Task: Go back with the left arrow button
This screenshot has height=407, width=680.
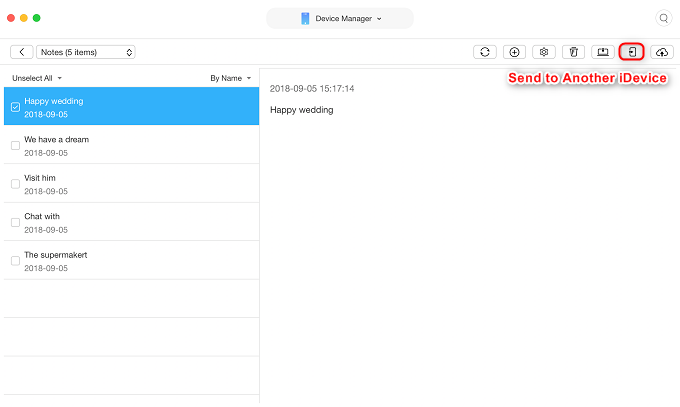Action: click(x=22, y=52)
